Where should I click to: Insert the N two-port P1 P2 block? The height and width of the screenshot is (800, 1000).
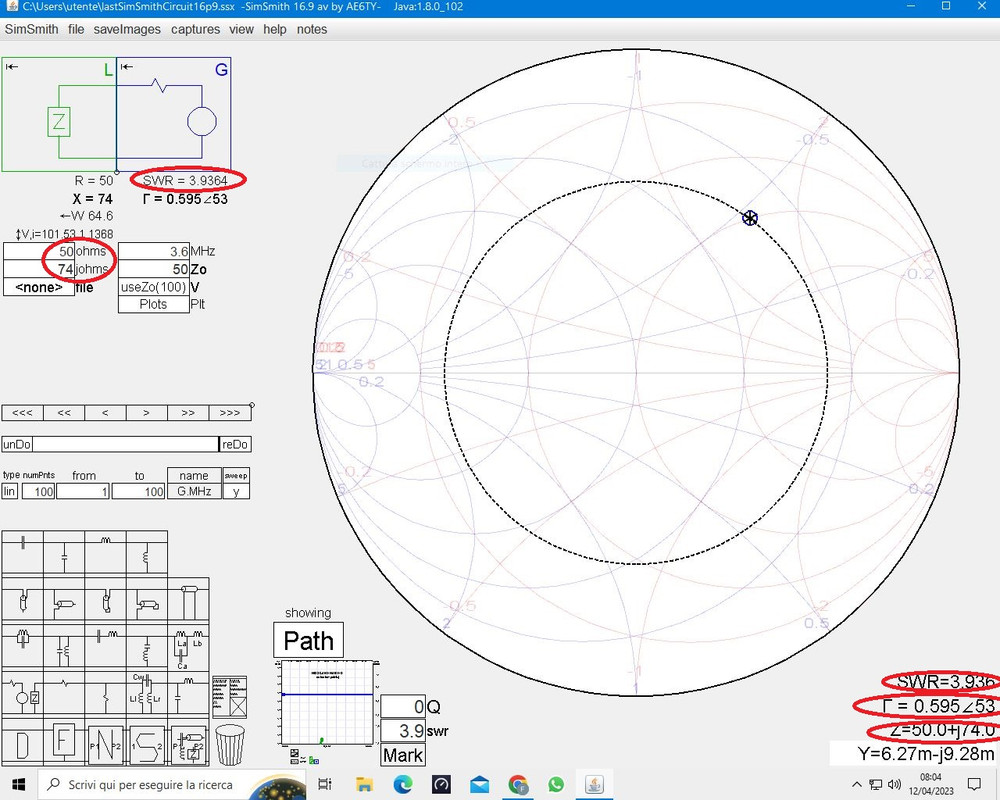(x=106, y=744)
